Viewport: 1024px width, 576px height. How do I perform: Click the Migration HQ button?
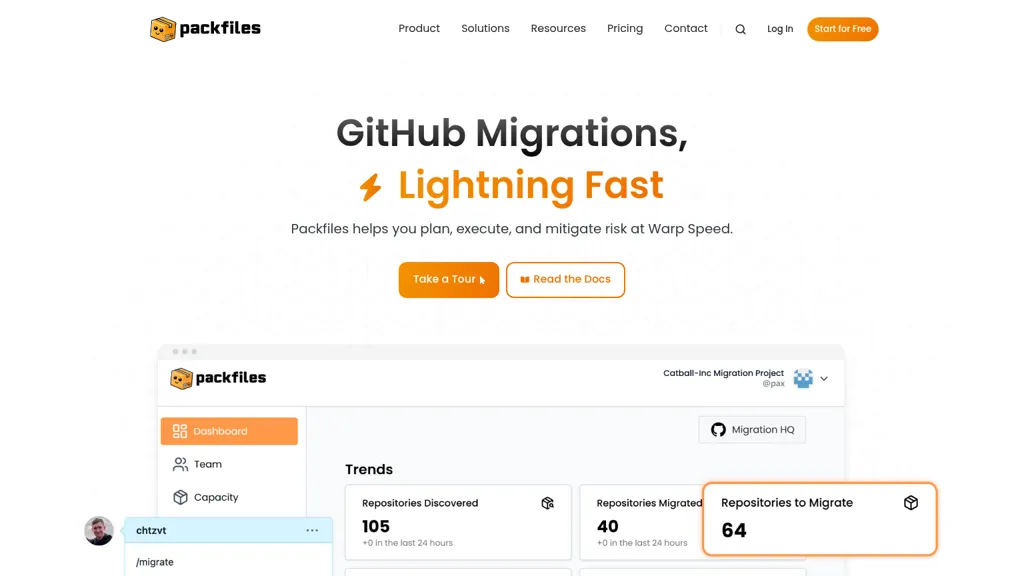click(752, 430)
